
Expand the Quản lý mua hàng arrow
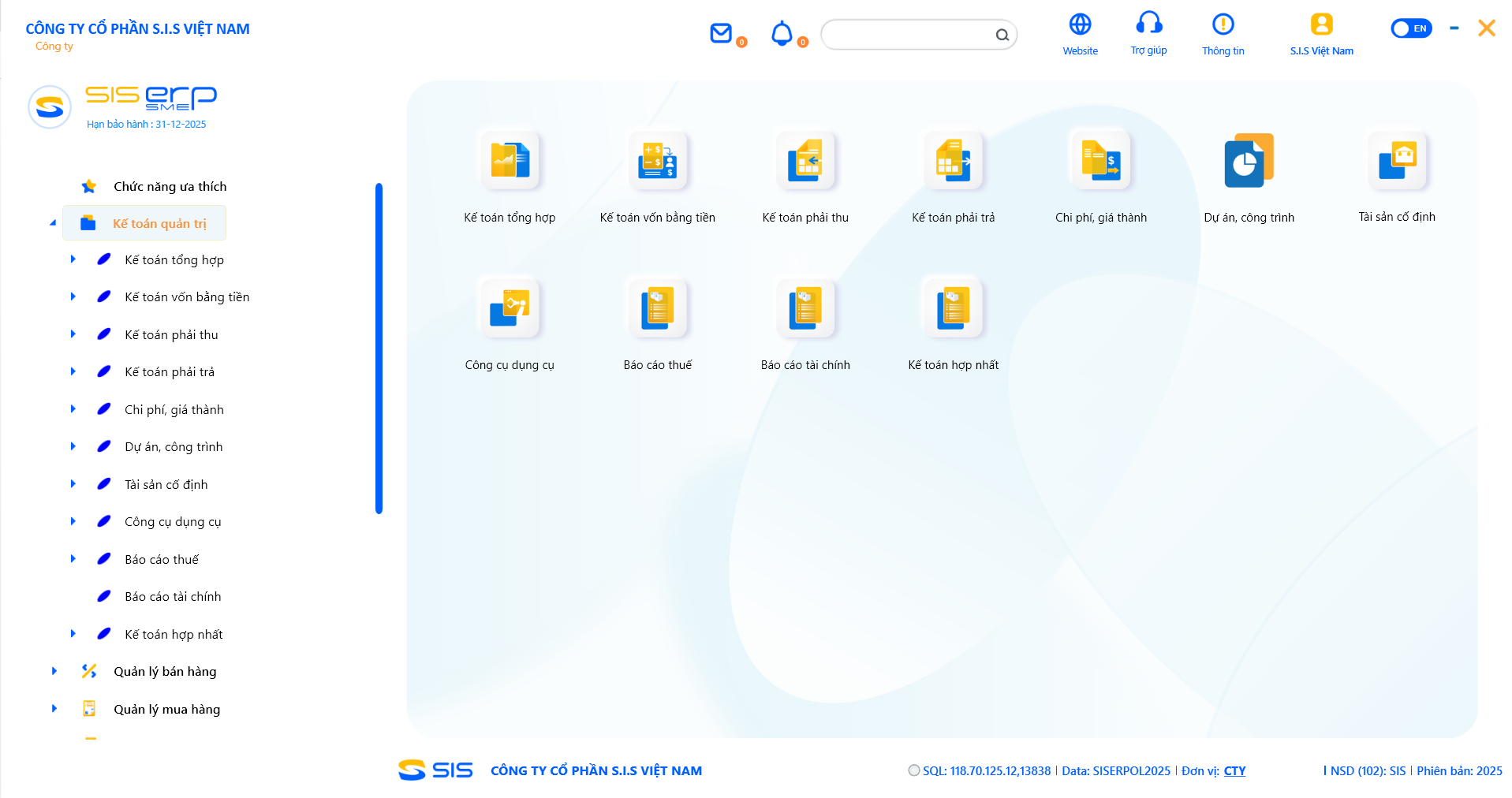pyautogui.click(x=54, y=708)
